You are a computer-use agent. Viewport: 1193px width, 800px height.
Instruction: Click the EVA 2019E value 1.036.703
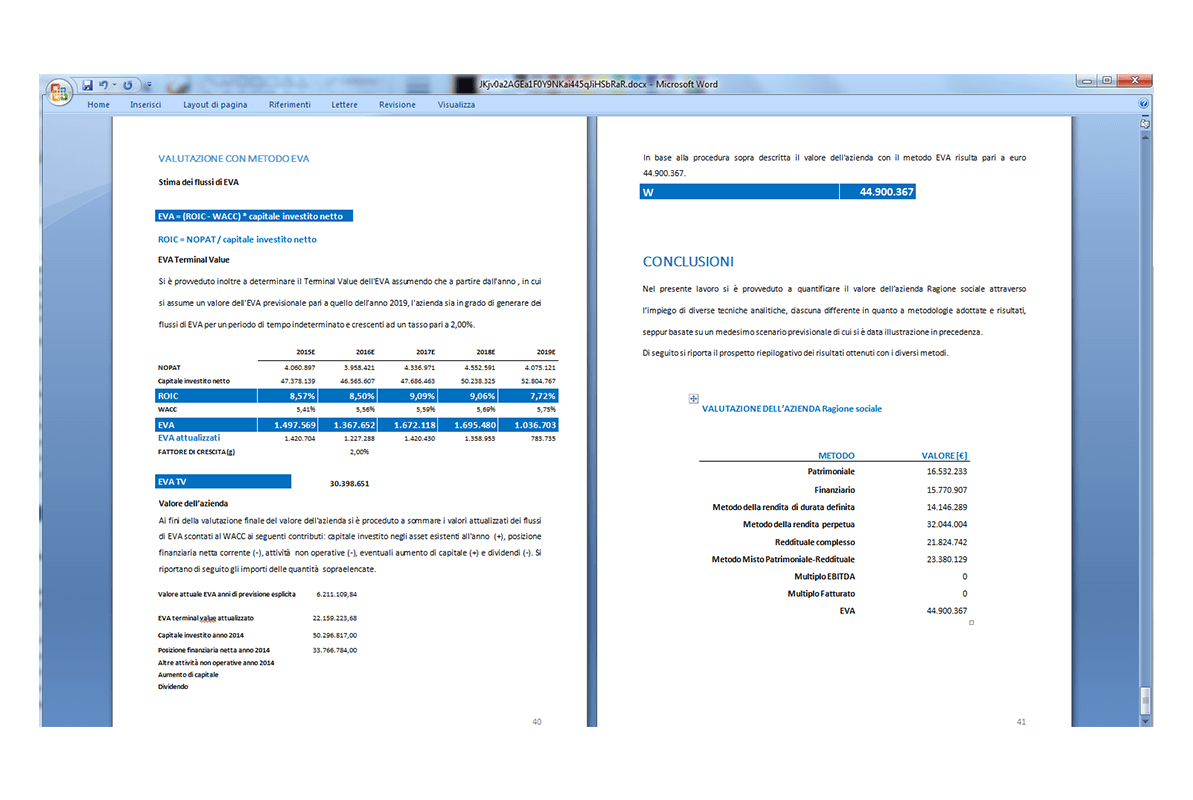529,425
